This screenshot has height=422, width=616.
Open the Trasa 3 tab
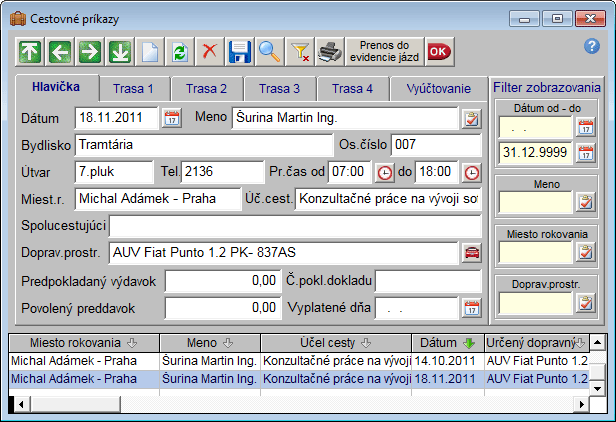[x=279, y=89]
